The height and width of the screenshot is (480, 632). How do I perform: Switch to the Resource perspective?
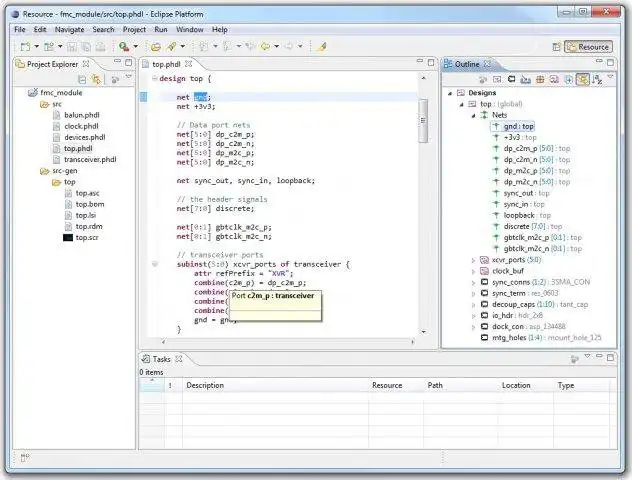click(588, 47)
